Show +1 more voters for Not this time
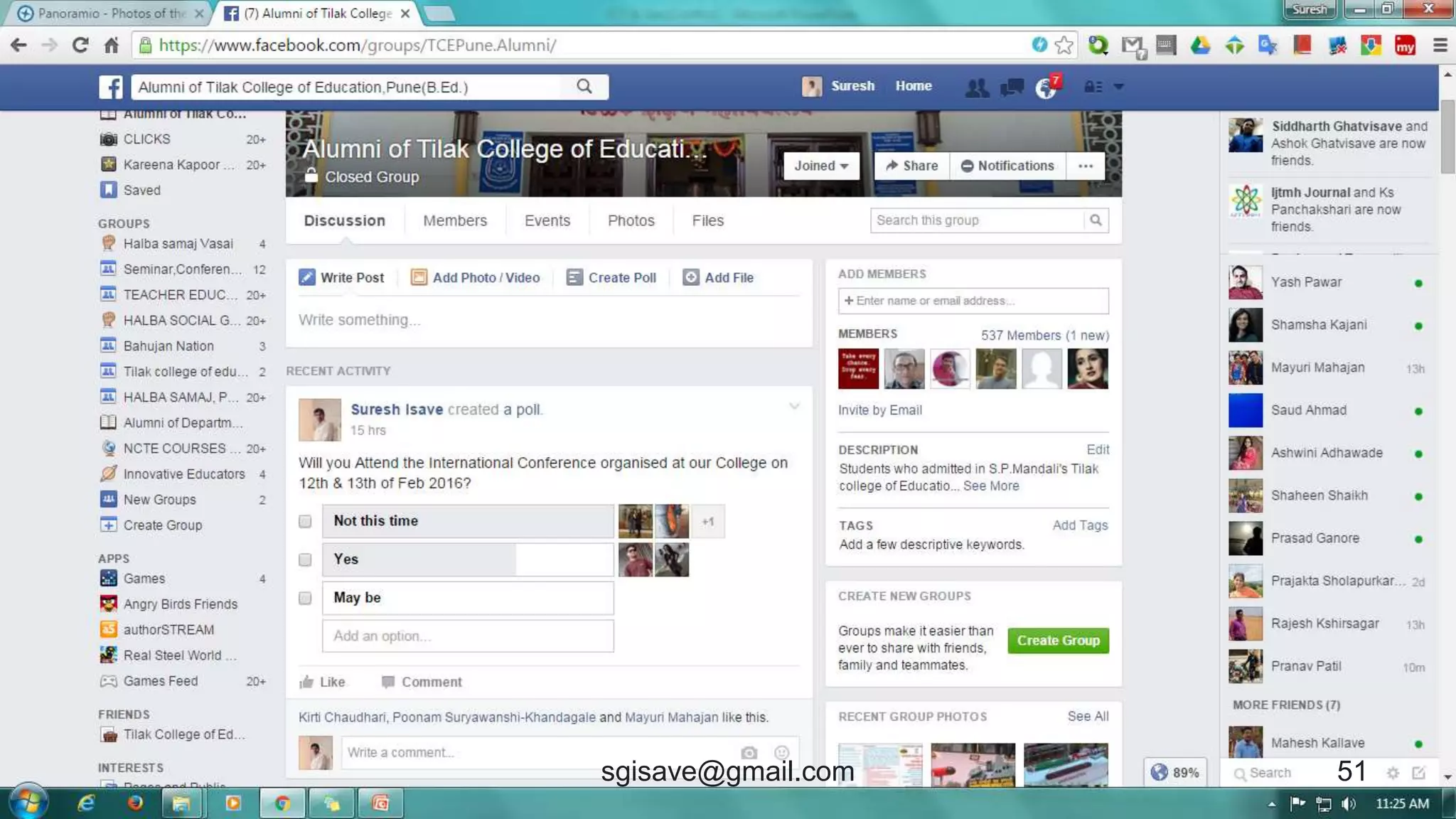The image size is (1456, 819). (707, 521)
